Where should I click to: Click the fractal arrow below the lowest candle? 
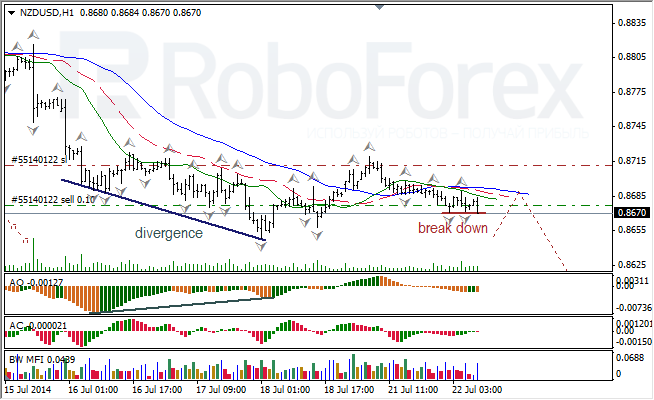point(262,245)
